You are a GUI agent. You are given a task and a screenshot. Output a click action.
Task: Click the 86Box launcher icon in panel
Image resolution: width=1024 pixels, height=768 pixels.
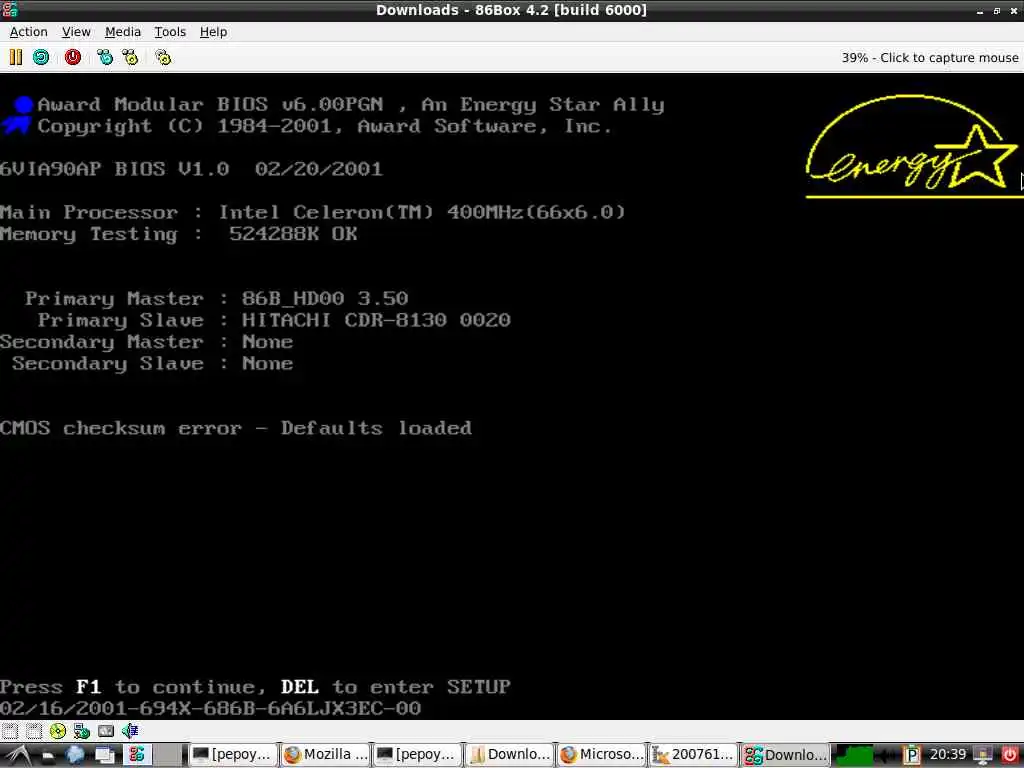point(136,755)
